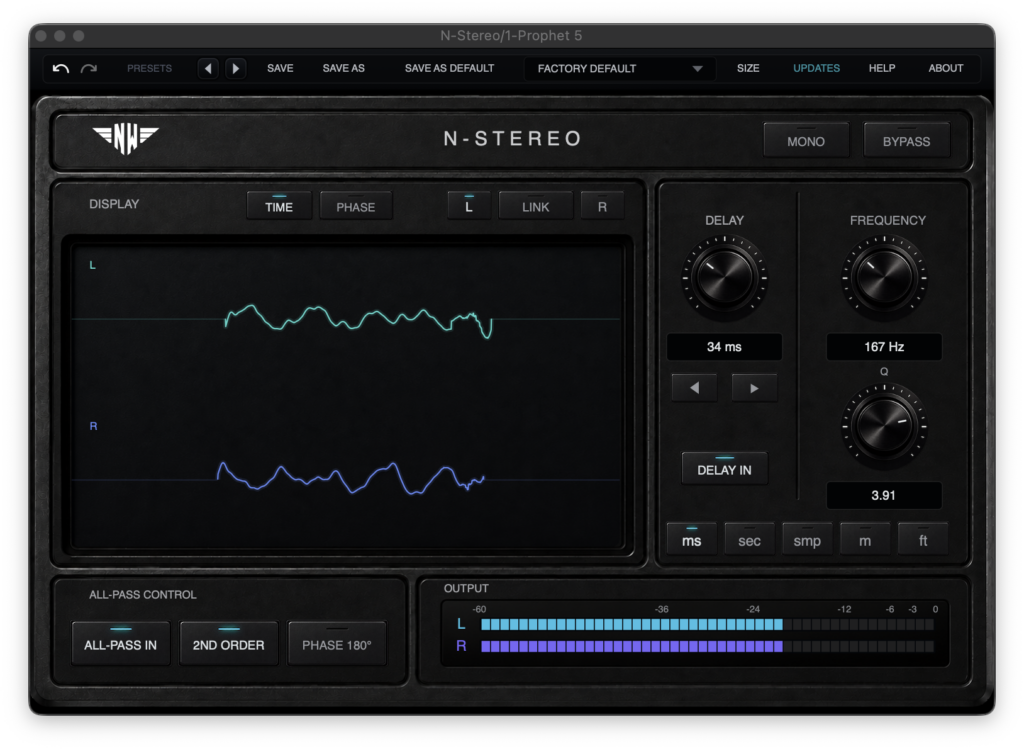Click the Delay knob
Image resolution: width=1024 pixels, height=749 pixels.
pos(724,278)
